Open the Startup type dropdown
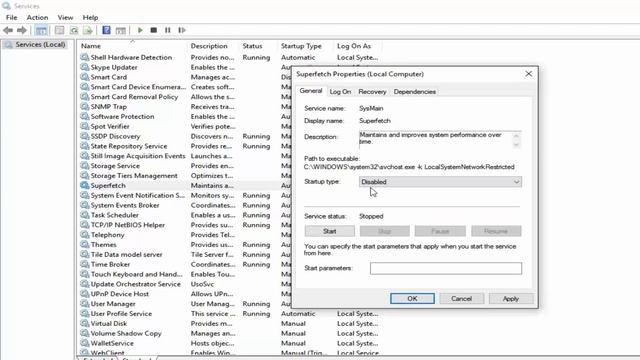640x360 pixels. click(440, 182)
